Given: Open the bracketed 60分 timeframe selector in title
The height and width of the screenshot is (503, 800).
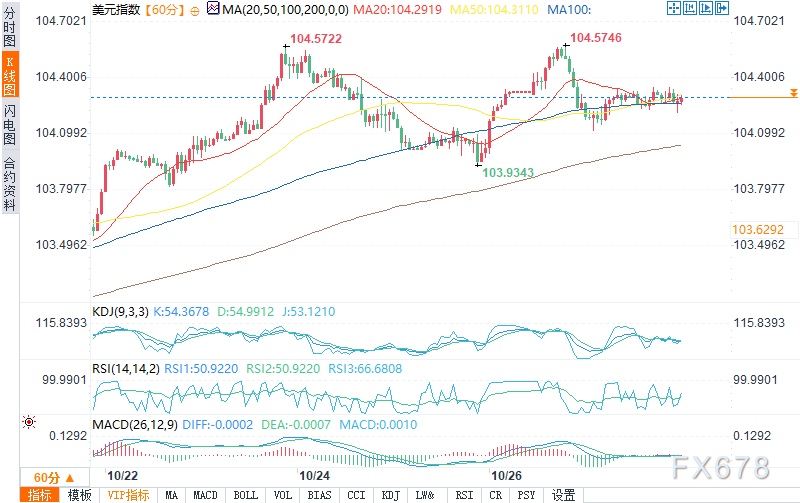Looking at the screenshot, I should point(165,9).
